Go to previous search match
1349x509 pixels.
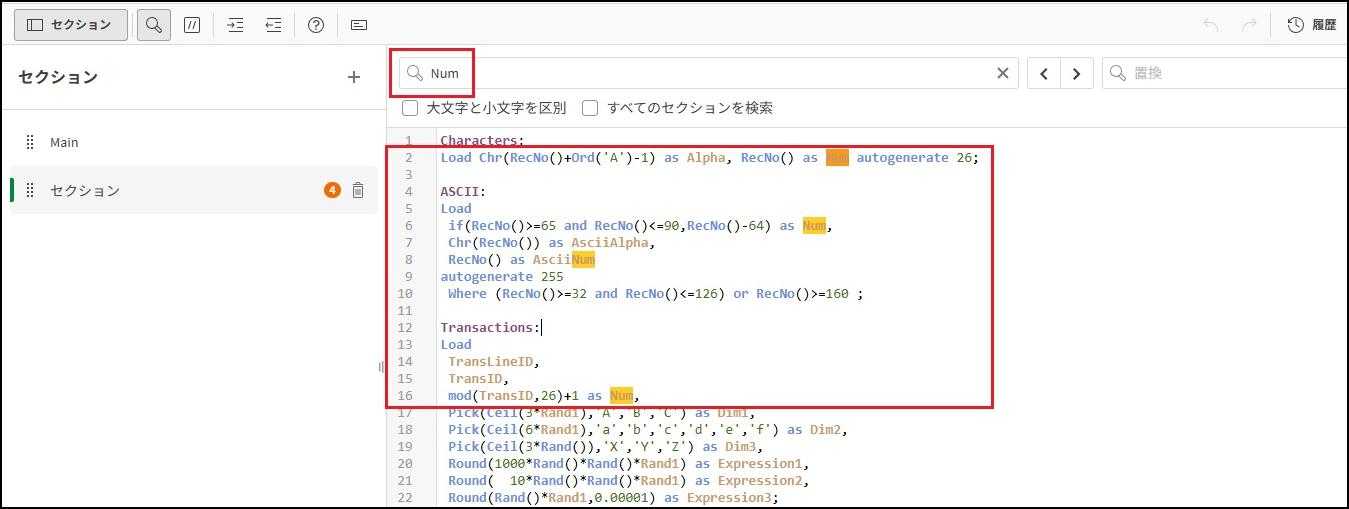point(1044,73)
